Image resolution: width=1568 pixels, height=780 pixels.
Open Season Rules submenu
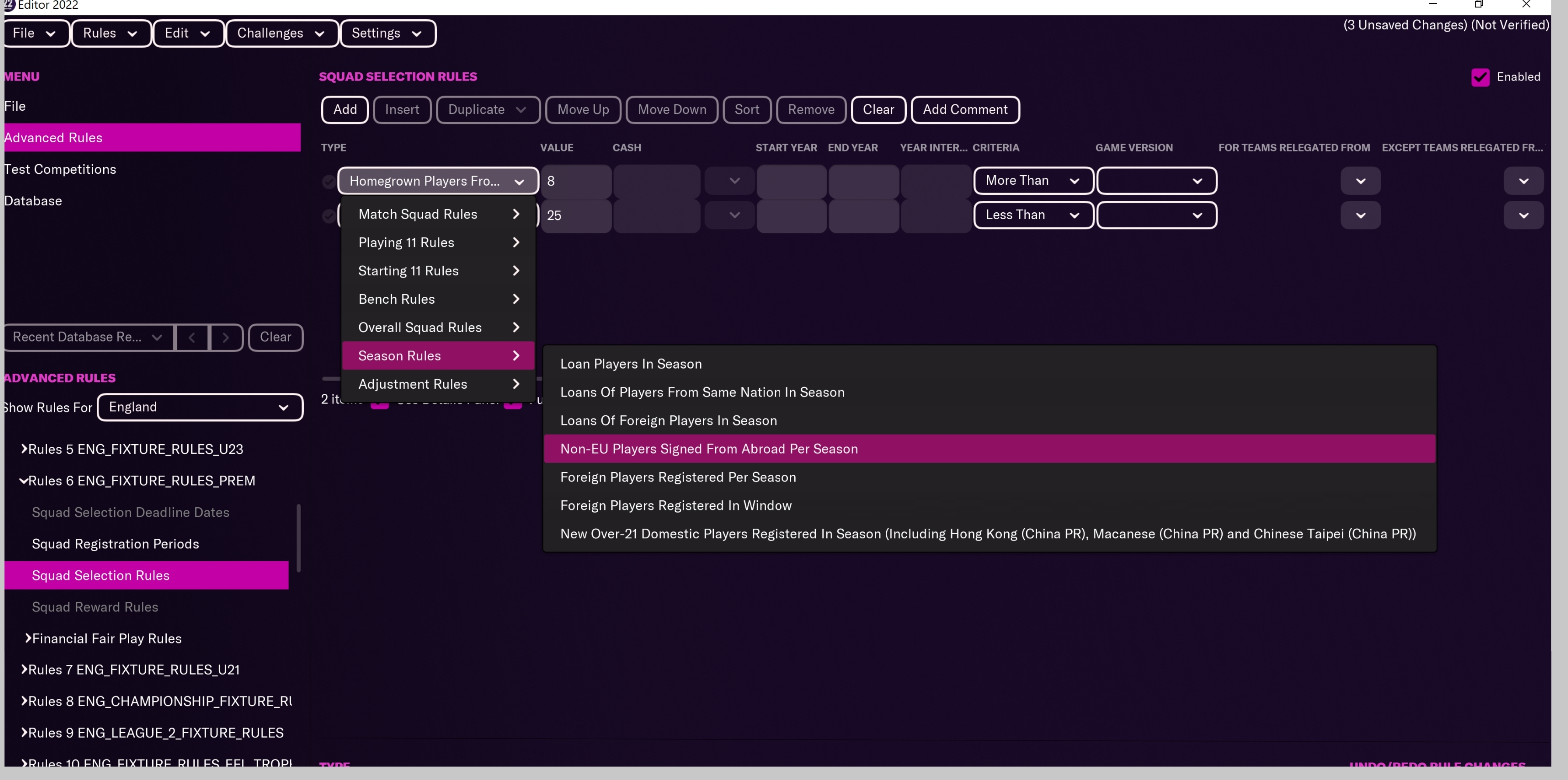point(438,355)
